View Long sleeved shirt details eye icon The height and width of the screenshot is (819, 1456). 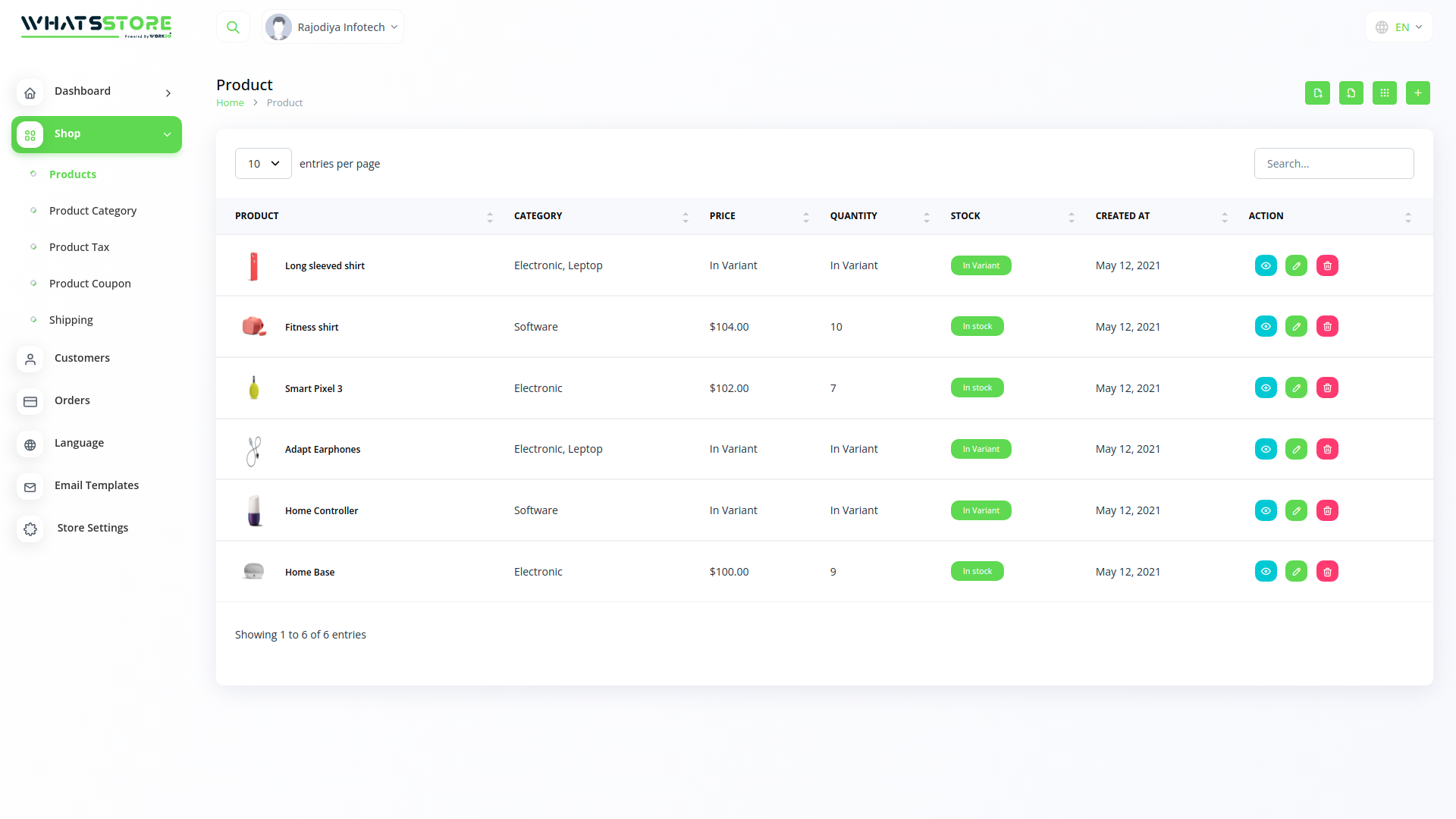[x=1266, y=266]
